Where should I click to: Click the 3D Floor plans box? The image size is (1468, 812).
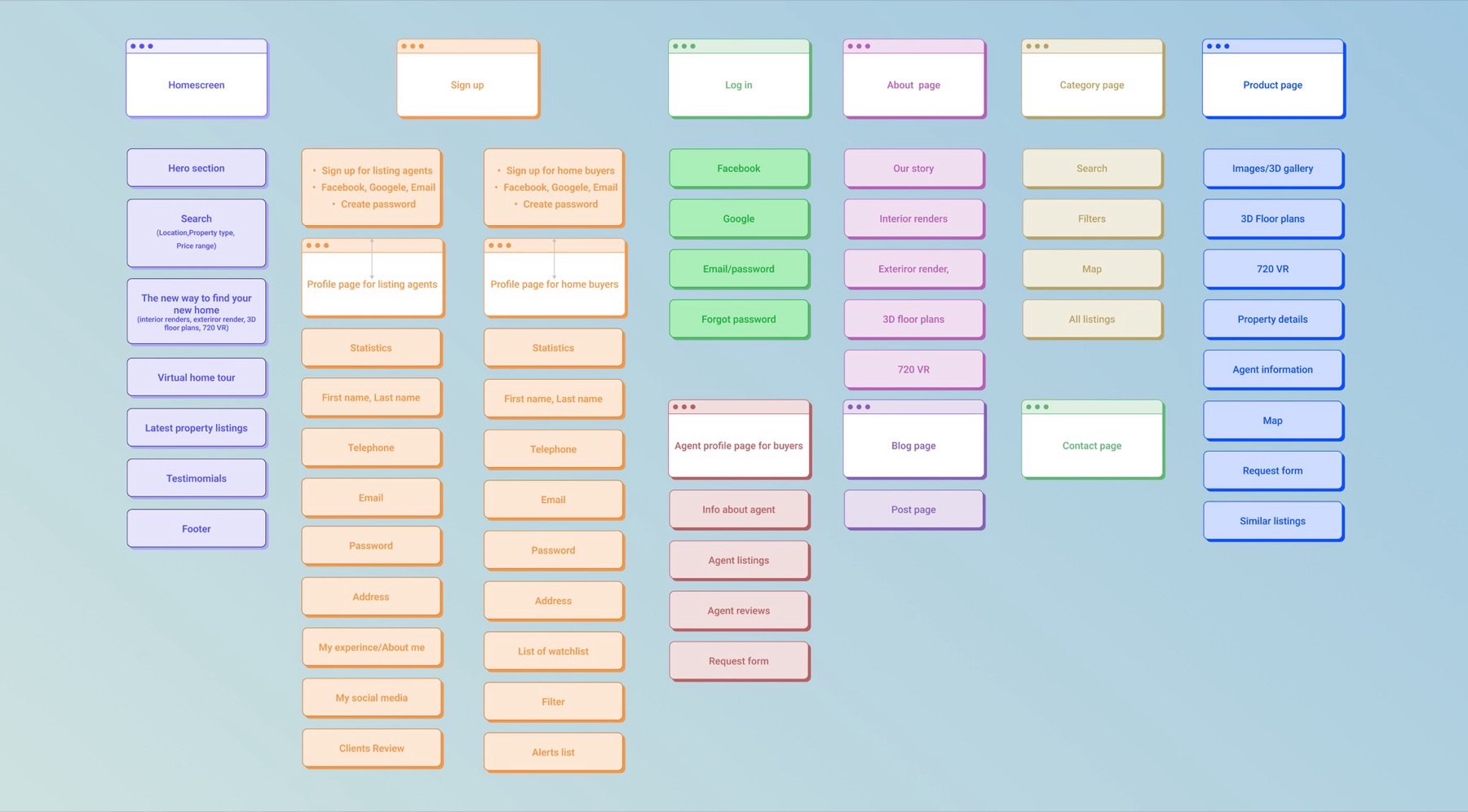[1273, 218]
